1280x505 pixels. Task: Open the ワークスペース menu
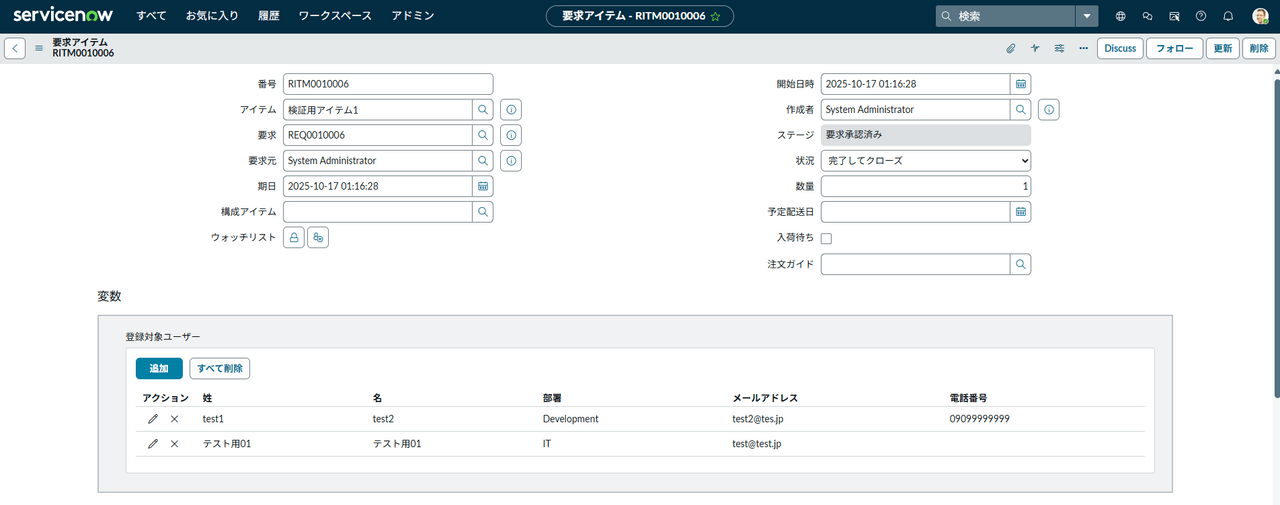click(335, 16)
